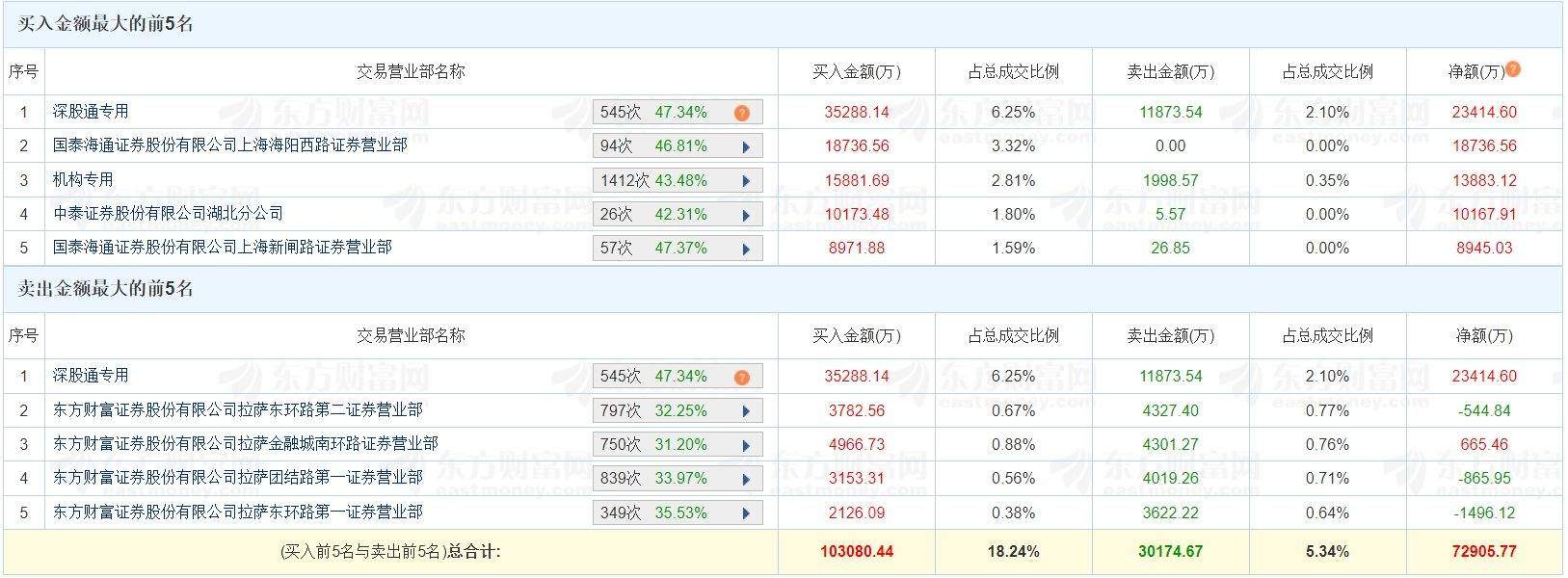
Task: Expand stats arrow for 中泰证券湖北分公司
Action: click(746, 215)
